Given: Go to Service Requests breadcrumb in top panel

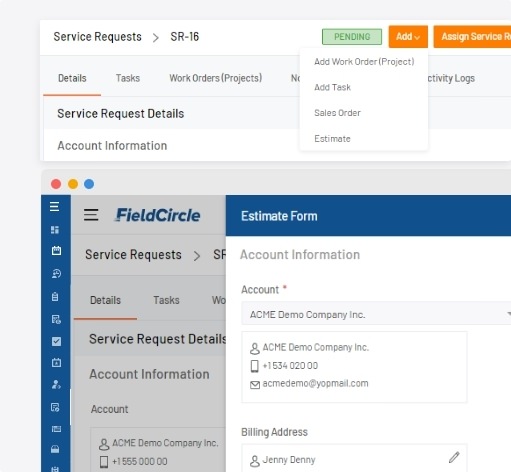Looking at the screenshot, I should [97, 37].
